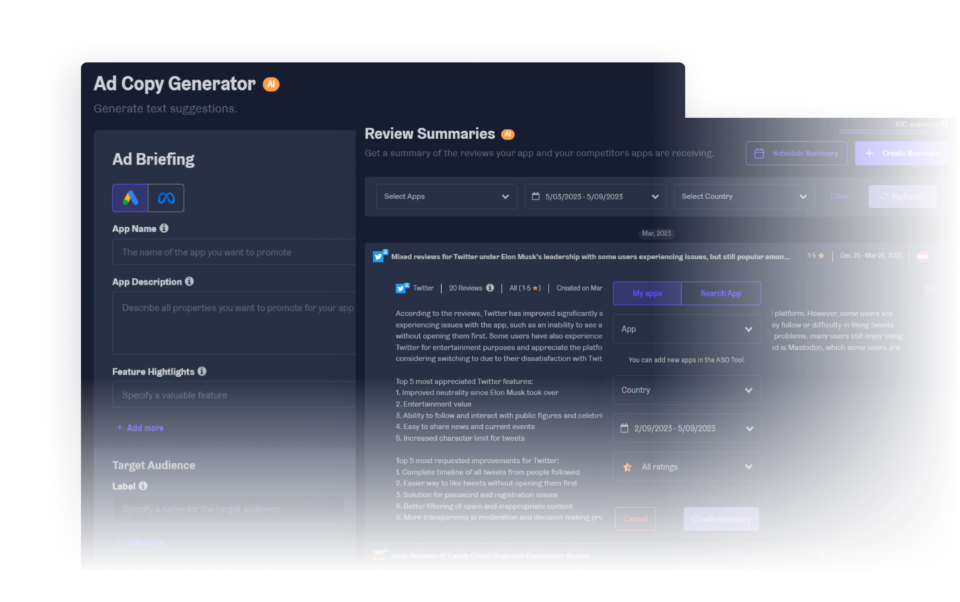Select the Google Ads platform icon
The height and width of the screenshot is (602, 960).
tap(130, 198)
